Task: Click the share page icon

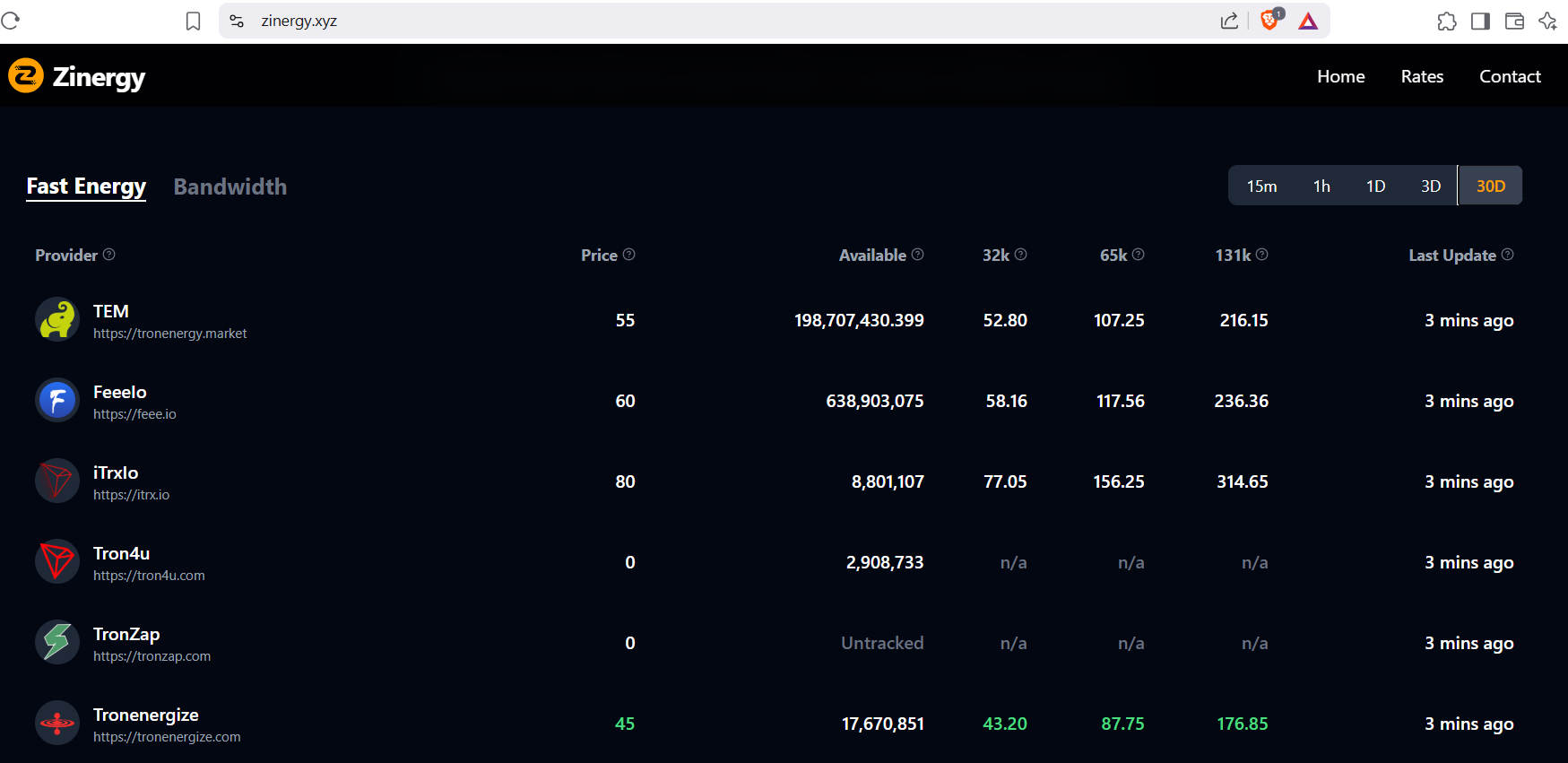Action: pyautogui.click(x=1229, y=21)
